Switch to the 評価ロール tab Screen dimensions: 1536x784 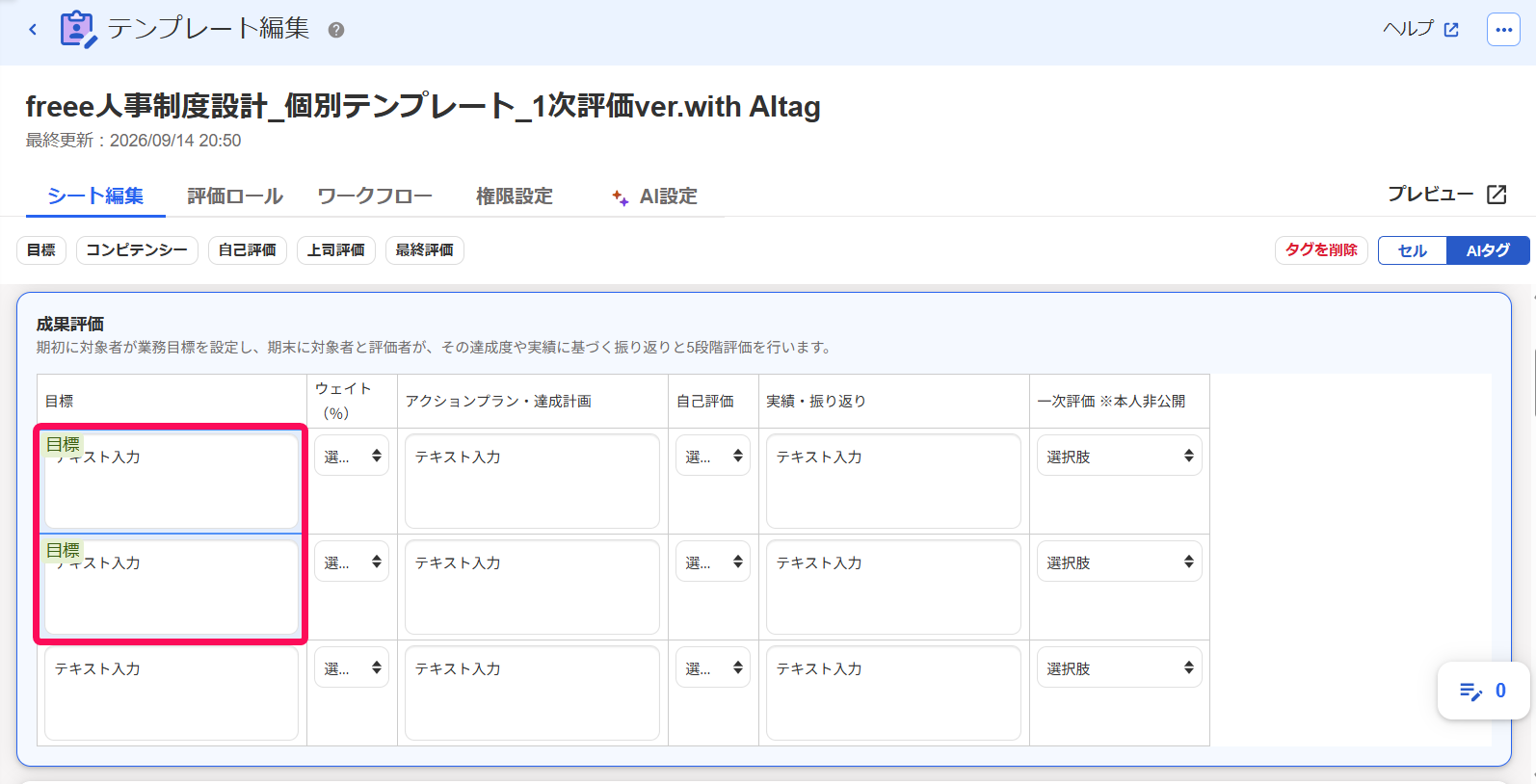click(x=235, y=196)
